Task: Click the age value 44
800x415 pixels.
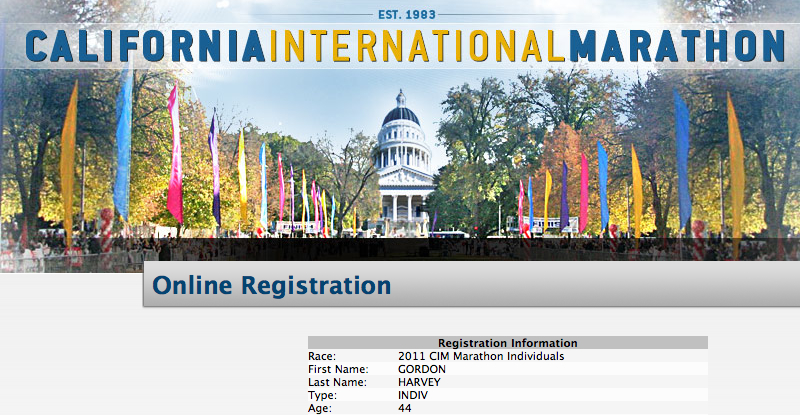Action: [x=405, y=408]
